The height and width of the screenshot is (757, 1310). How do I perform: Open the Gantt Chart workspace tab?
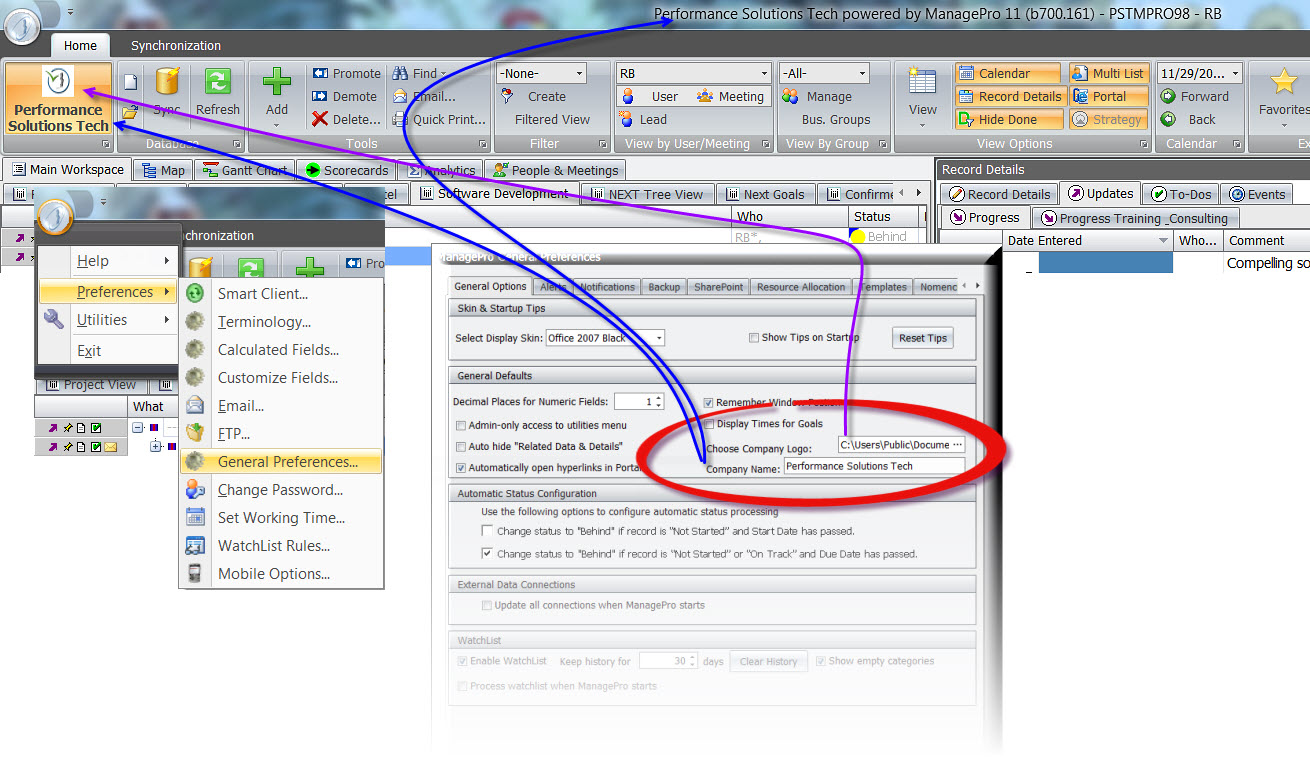244,170
